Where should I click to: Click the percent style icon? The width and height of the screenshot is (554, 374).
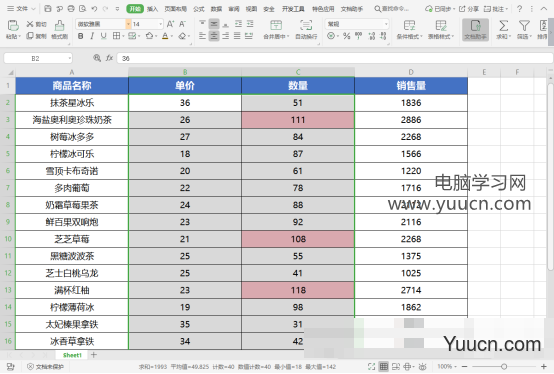coord(347,36)
